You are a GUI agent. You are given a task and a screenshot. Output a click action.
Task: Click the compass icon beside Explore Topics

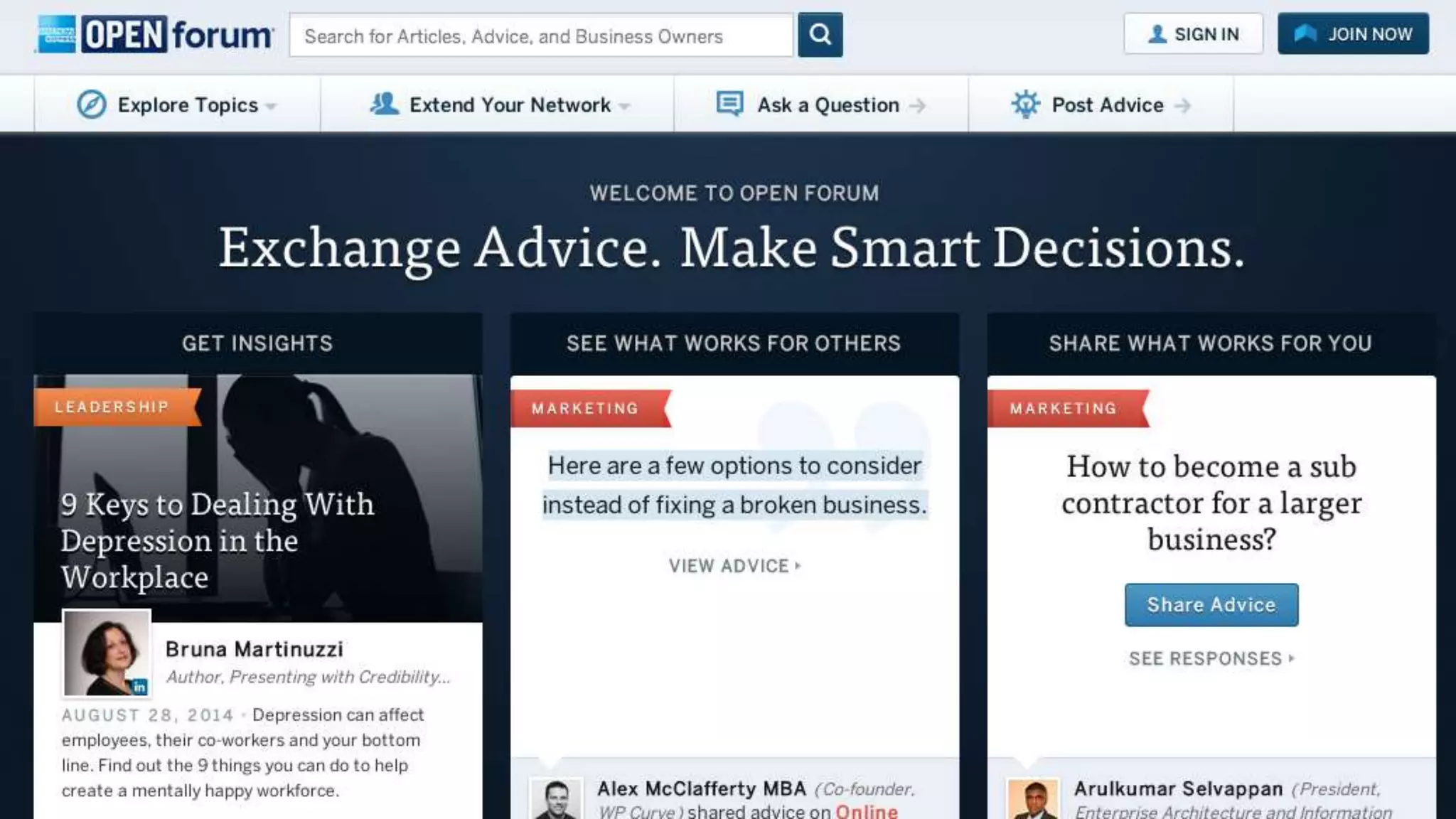[92, 105]
